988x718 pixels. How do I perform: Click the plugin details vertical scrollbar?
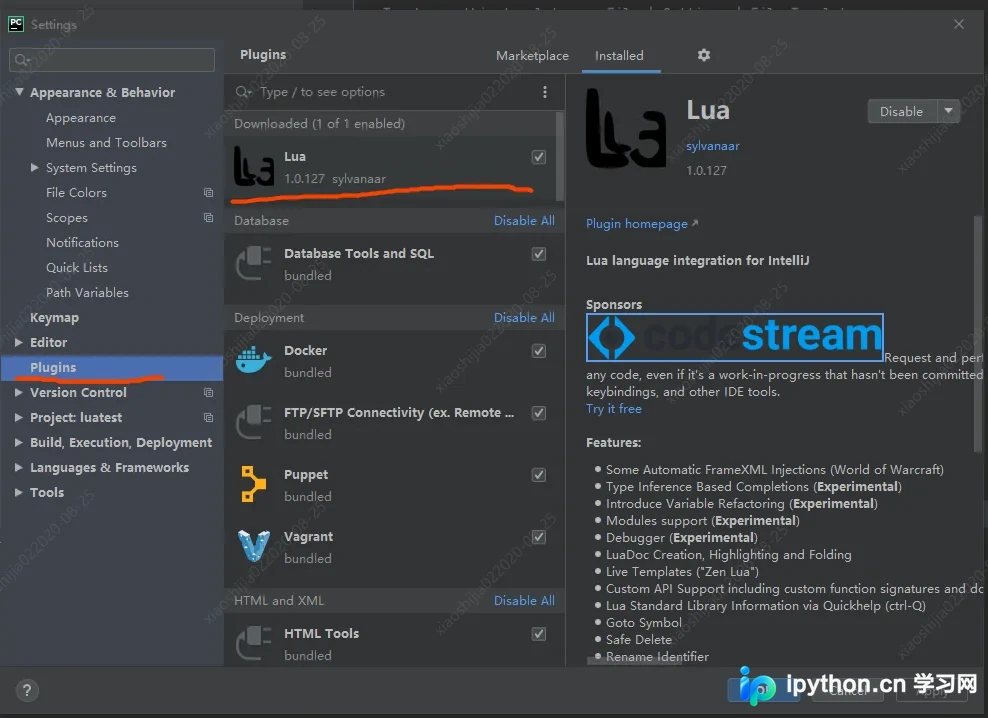pyautogui.click(x=977, y=334)
